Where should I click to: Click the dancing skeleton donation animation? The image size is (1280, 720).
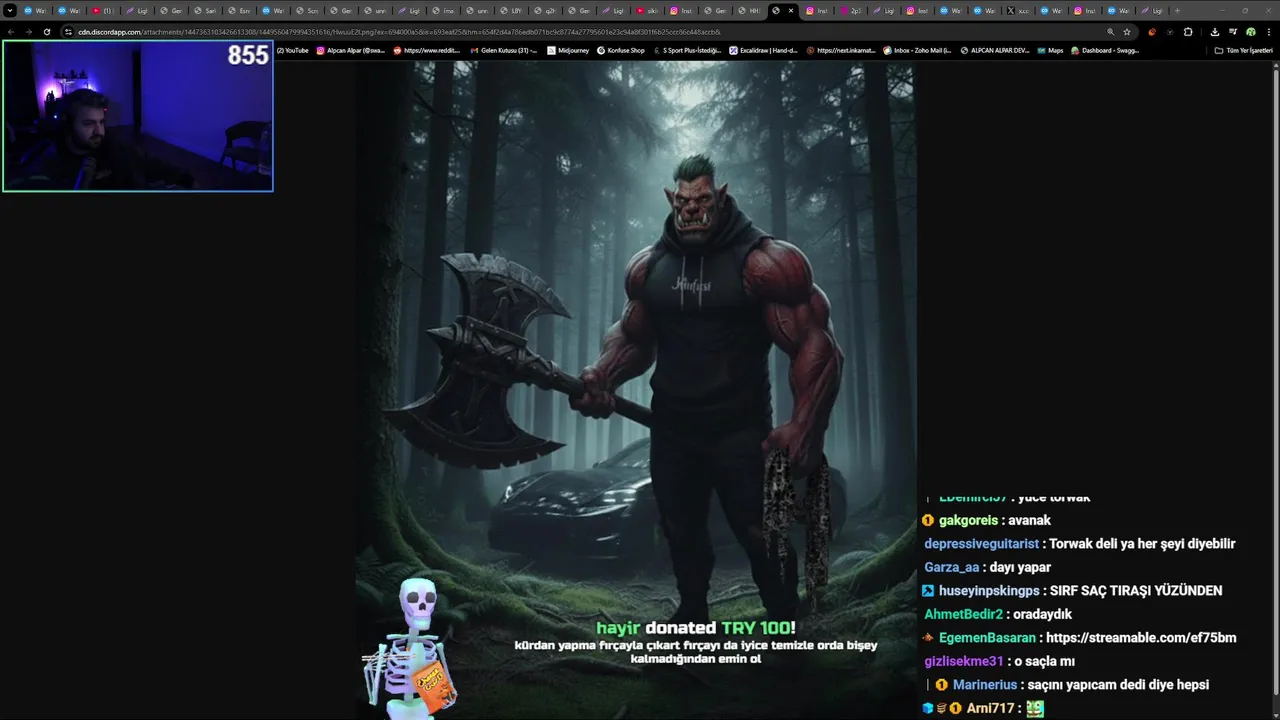click(x=413, y=647)
